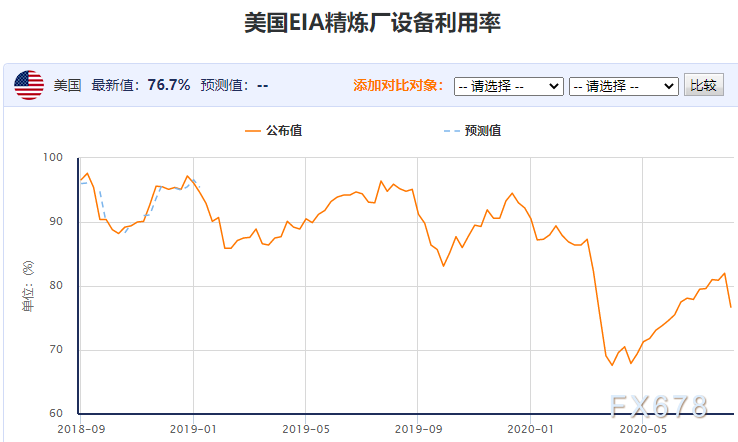Click the 60 y-axis label
The width and height of the screenshot is (738, 442).
[x=56, y=413]
